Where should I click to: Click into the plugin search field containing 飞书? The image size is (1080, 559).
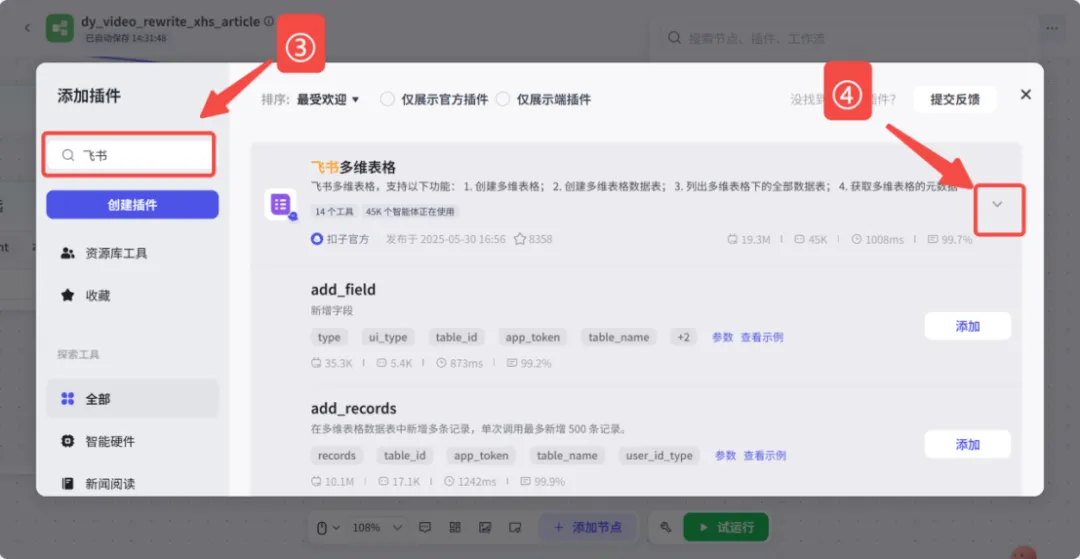click(x=129, y=156)
